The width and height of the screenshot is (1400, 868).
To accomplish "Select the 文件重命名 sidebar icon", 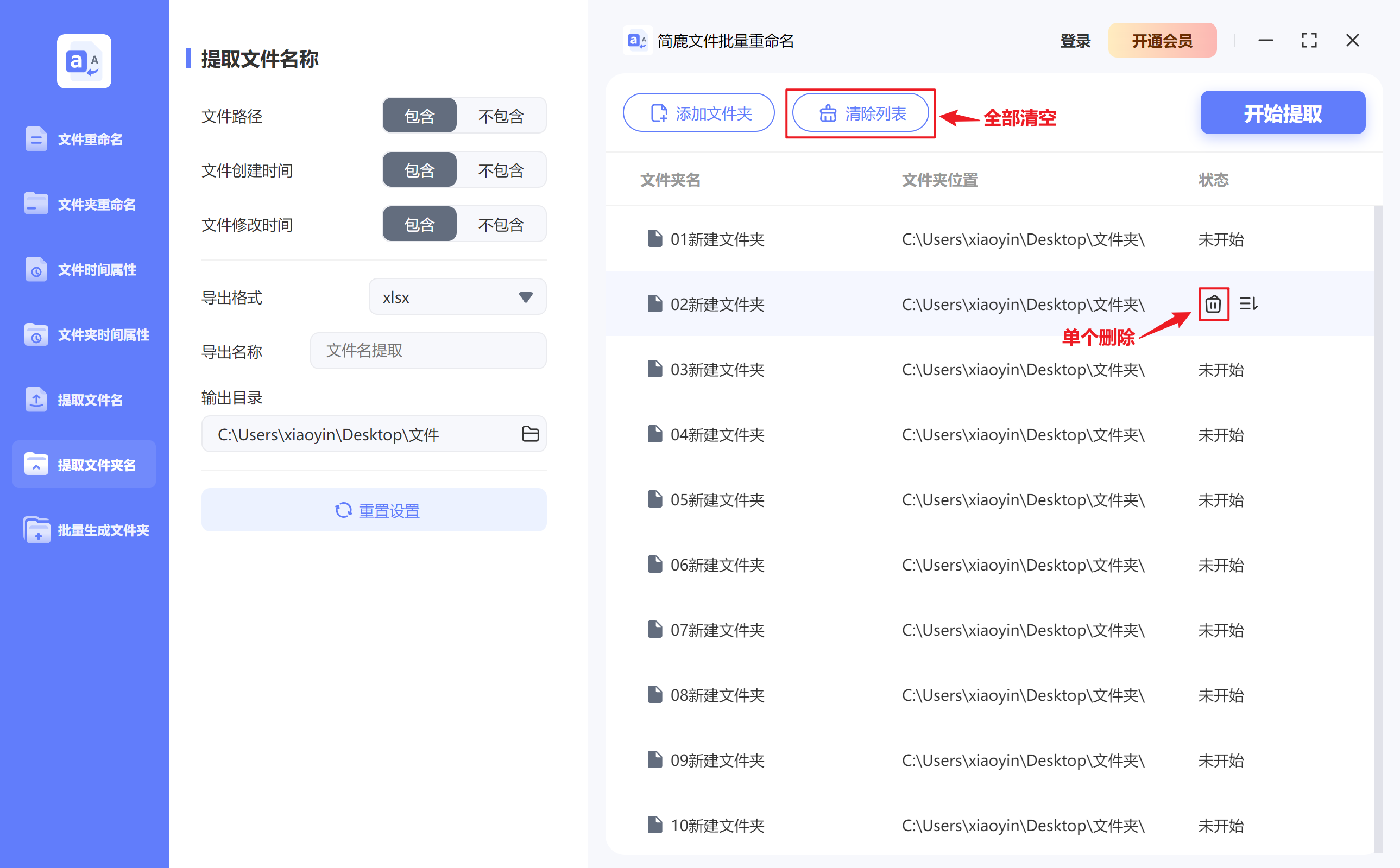I will coord(36,138).
